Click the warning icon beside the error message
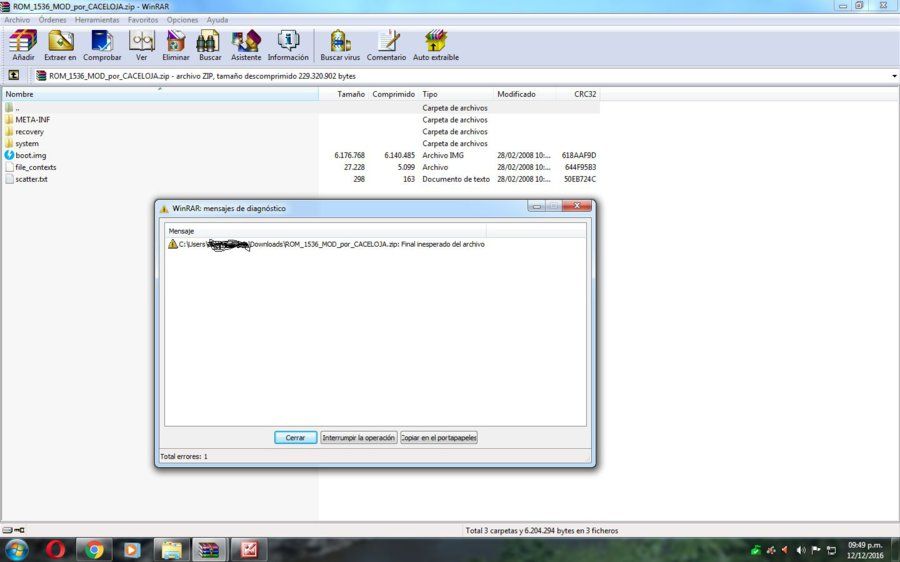900x562 pixels. click(x=172, y=244)
